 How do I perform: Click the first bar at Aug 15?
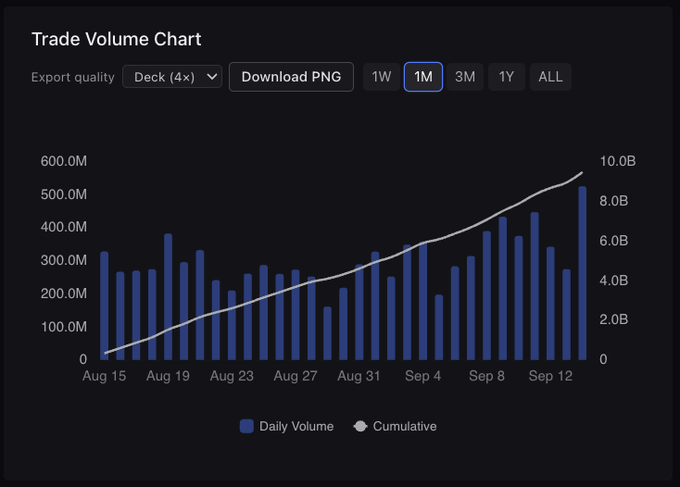pos(104,306)
